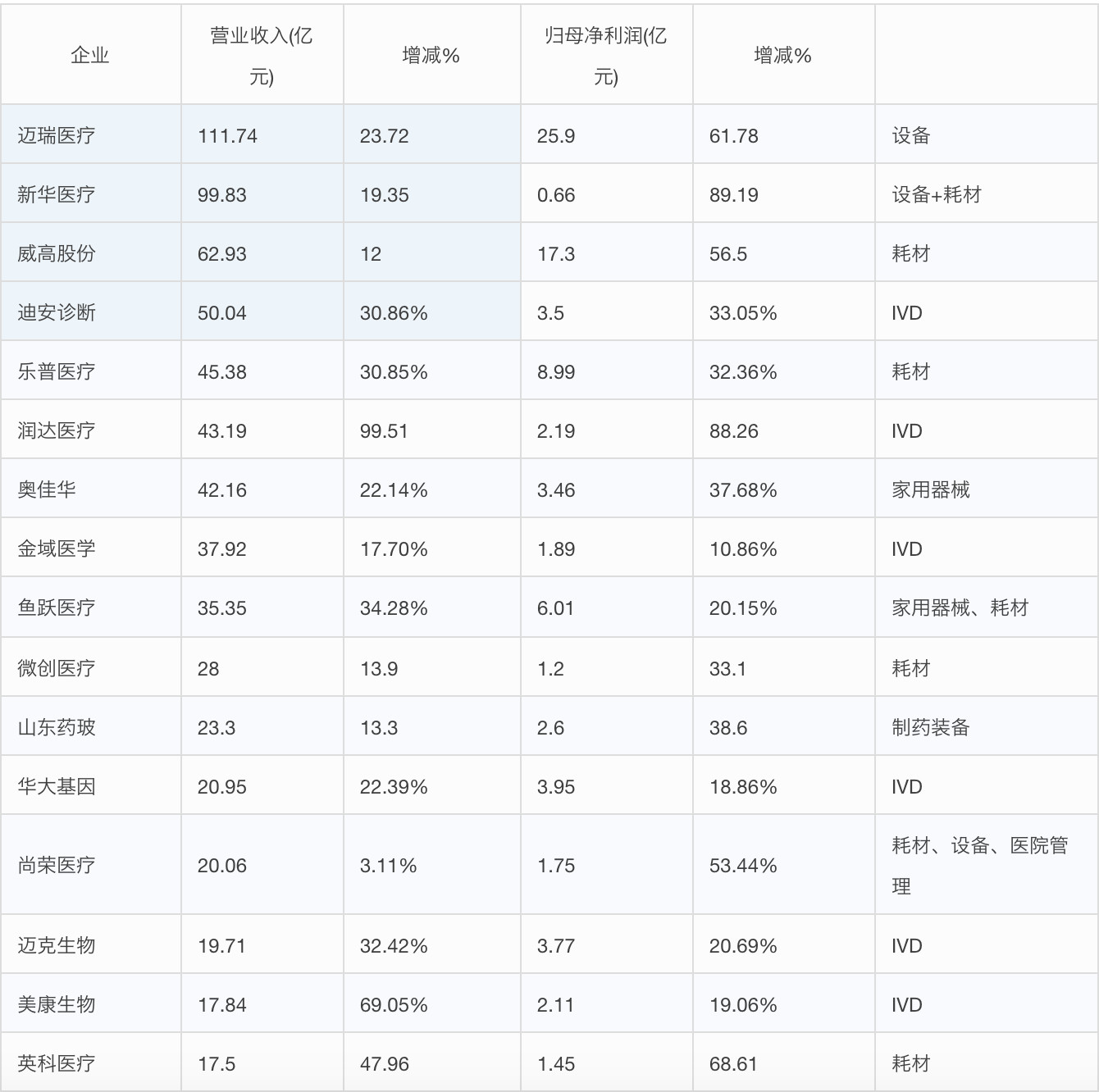This screenshot has width=1099, height=1092.
Task: Click the 32.36% profit growth cell
Action: 784,371
